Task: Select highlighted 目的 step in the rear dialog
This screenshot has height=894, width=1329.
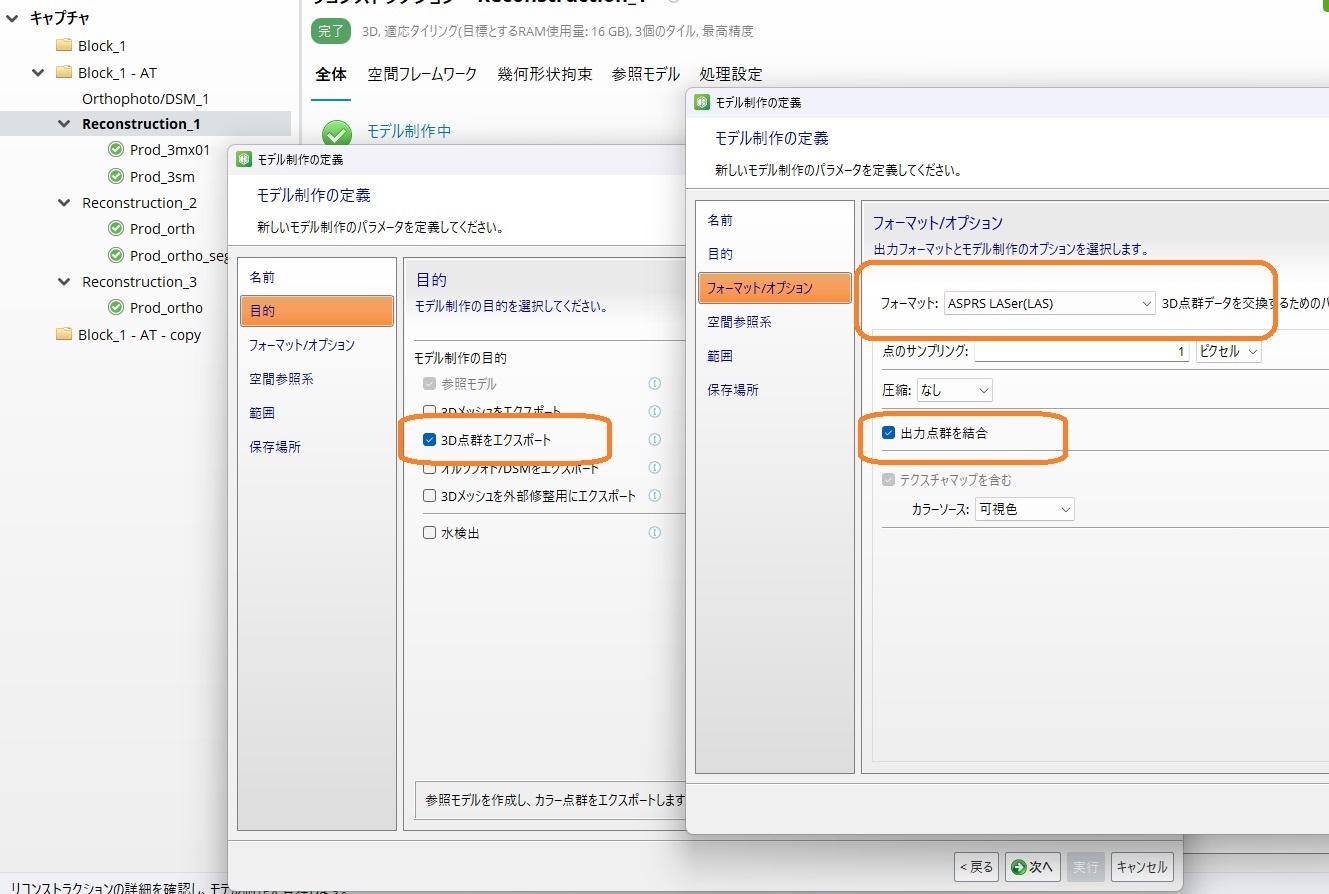Action: 317,311
